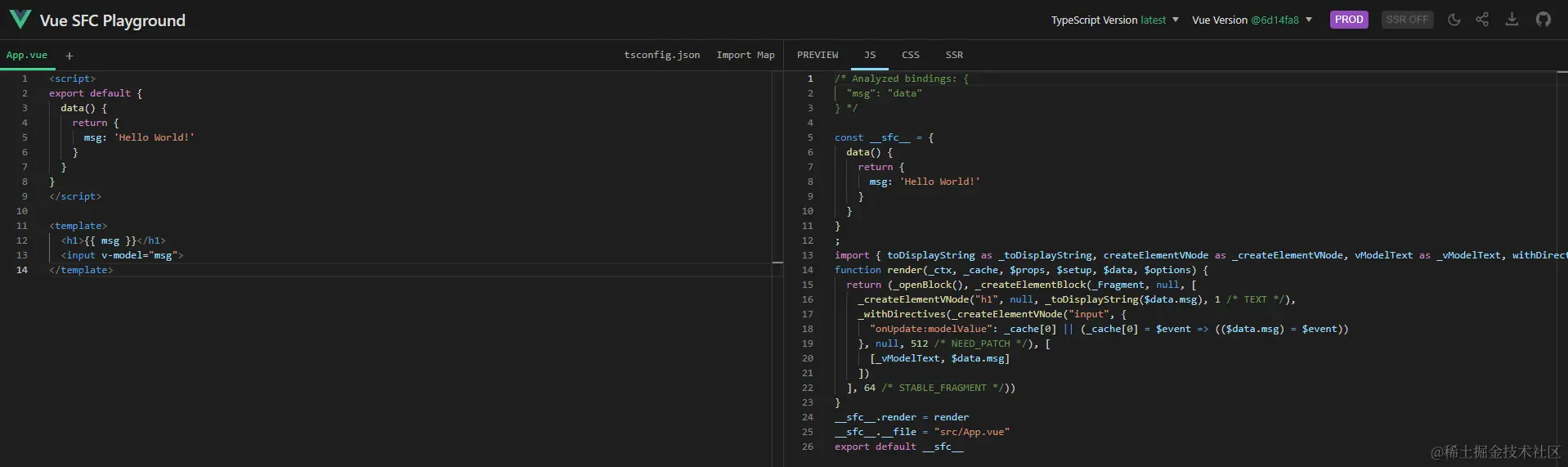Click the 'function render' line in output
Viewport: 1568px width, 467px height.
click(1021, 270)
